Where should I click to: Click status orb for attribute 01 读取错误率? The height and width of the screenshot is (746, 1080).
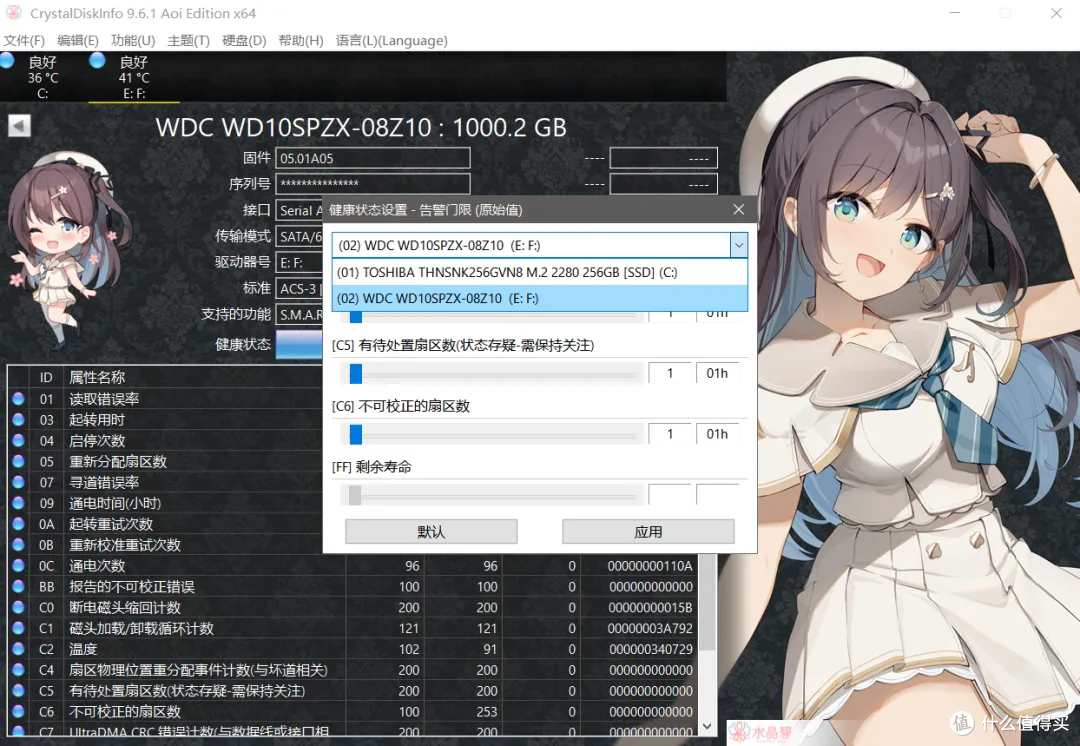19,398
